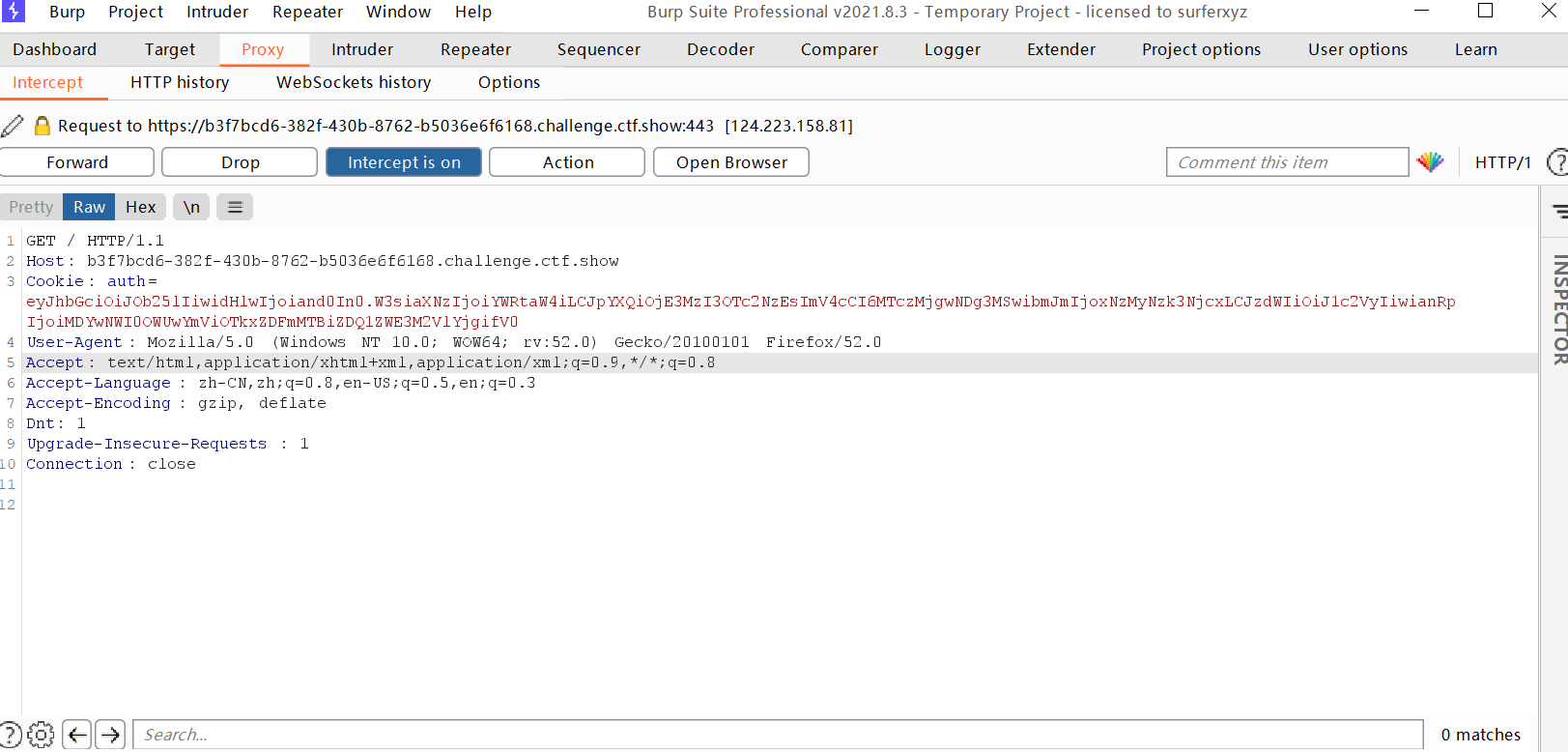
Task: Switch to the Decoder tab
Action: 721,49
